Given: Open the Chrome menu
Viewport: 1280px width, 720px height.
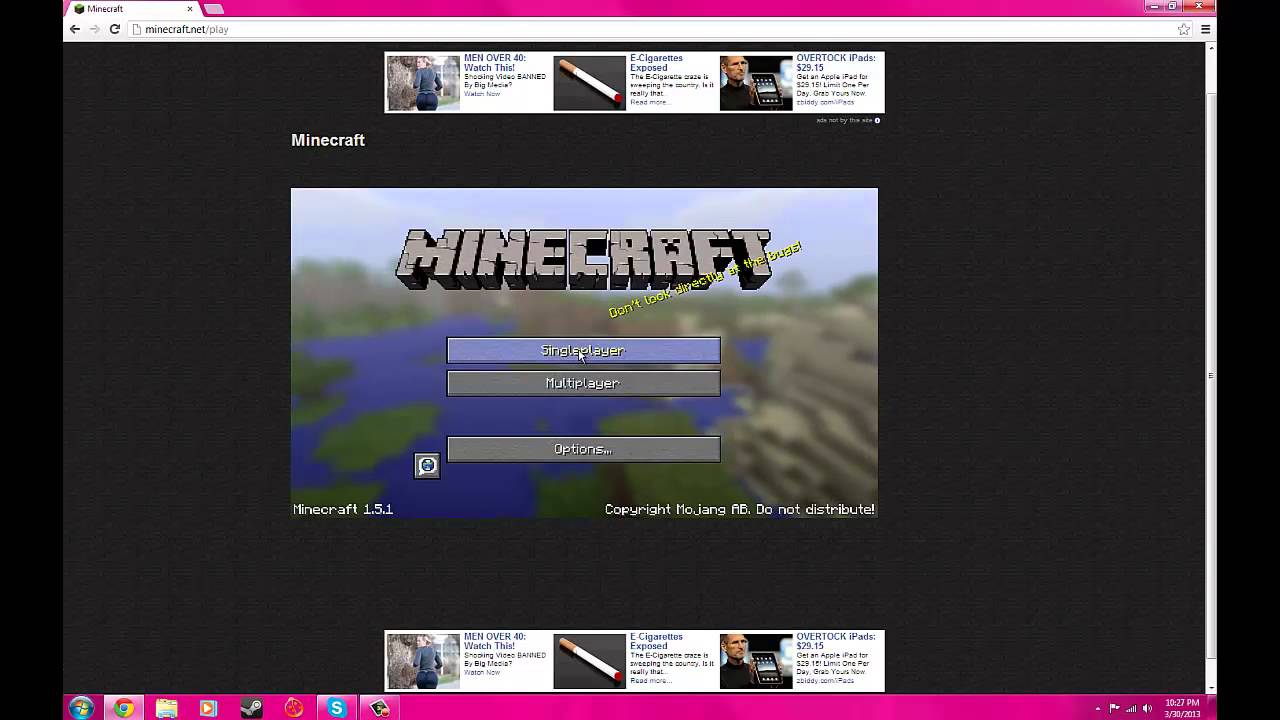Looking at the screenshot, I should tap(1206, 29).
